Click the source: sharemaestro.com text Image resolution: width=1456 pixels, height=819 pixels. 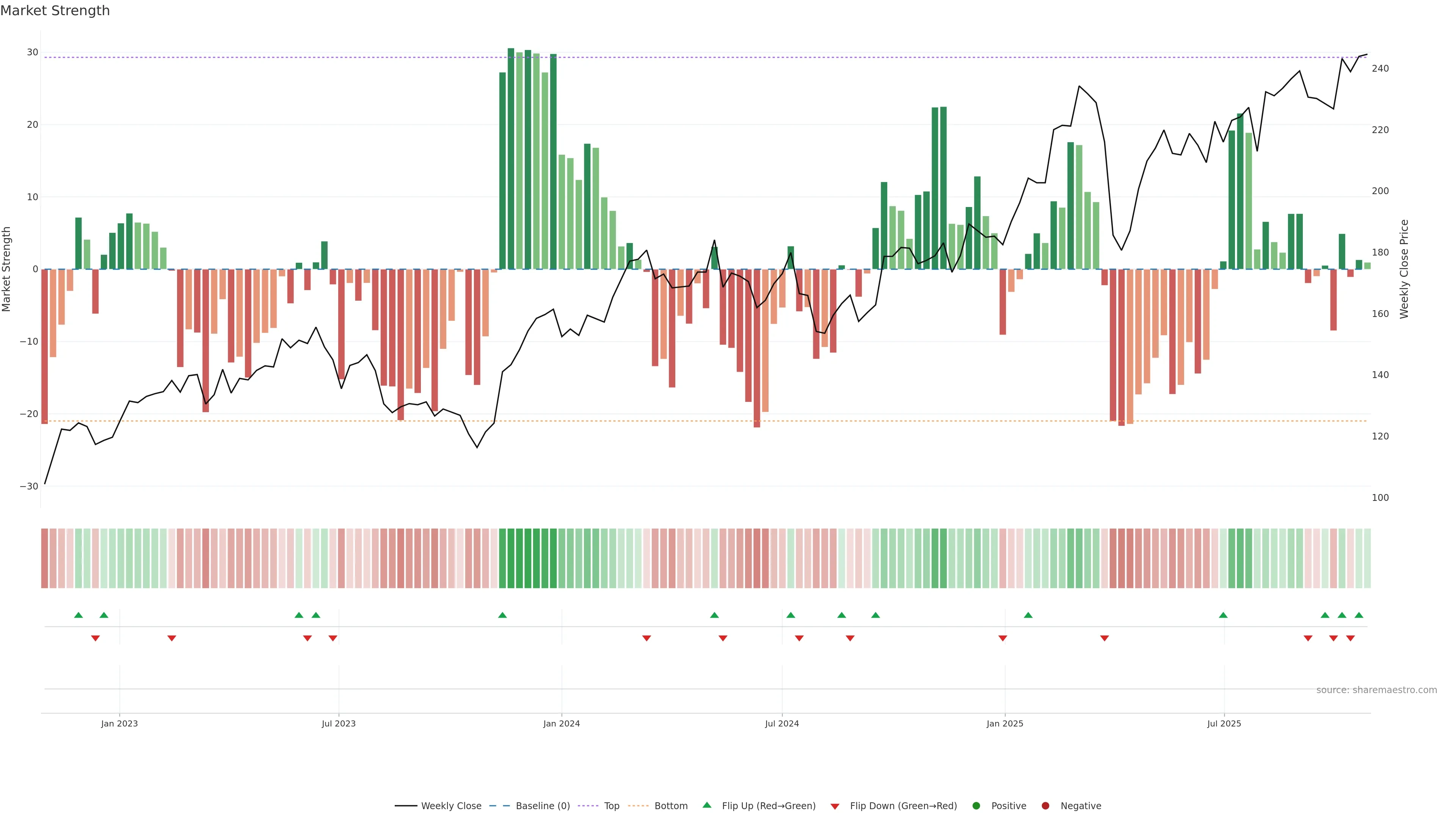1376,690
